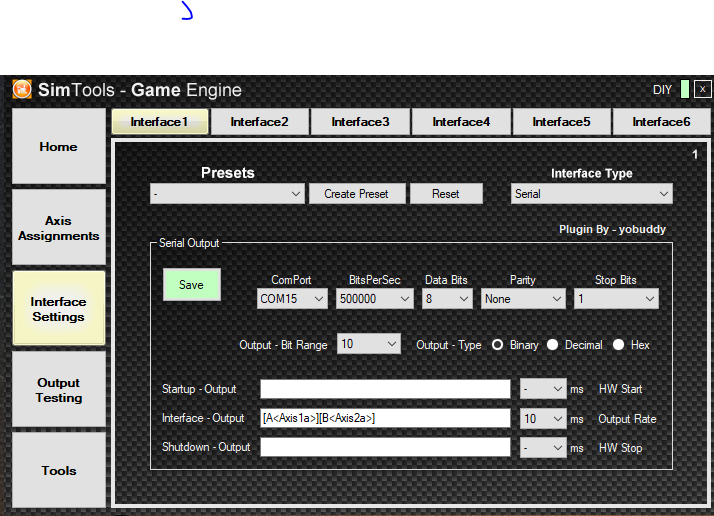Switch to the Interface2 tab

click(x=260, y=122)
